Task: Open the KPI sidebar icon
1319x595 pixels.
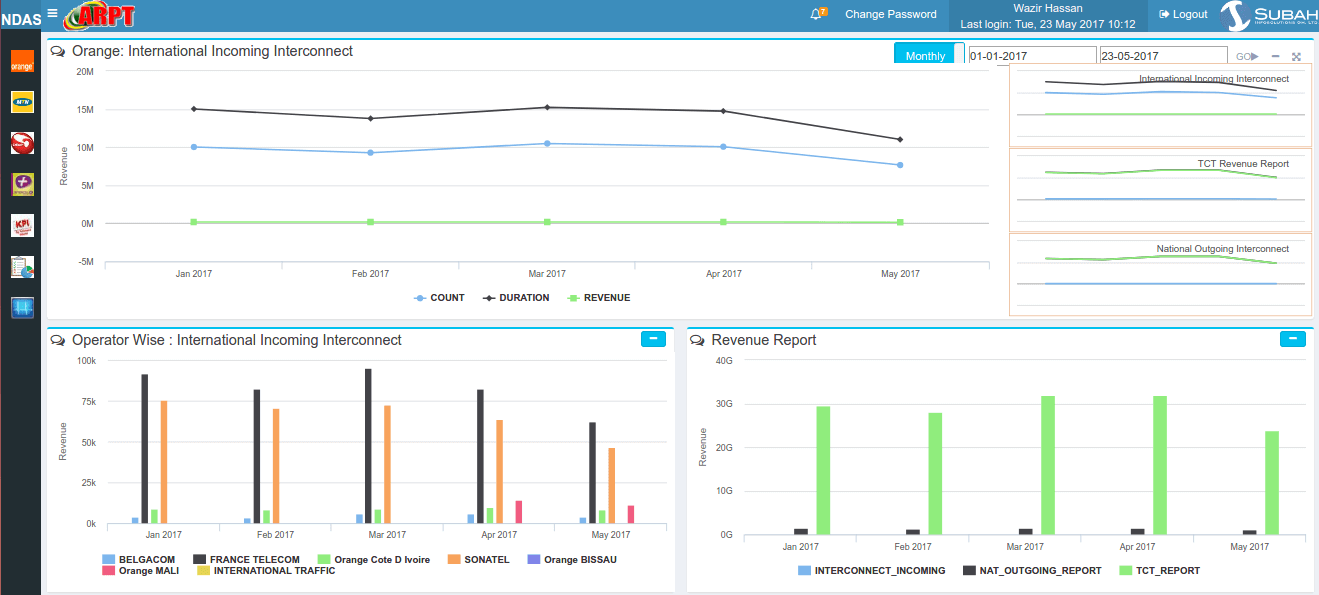Action: pos(22,225)
